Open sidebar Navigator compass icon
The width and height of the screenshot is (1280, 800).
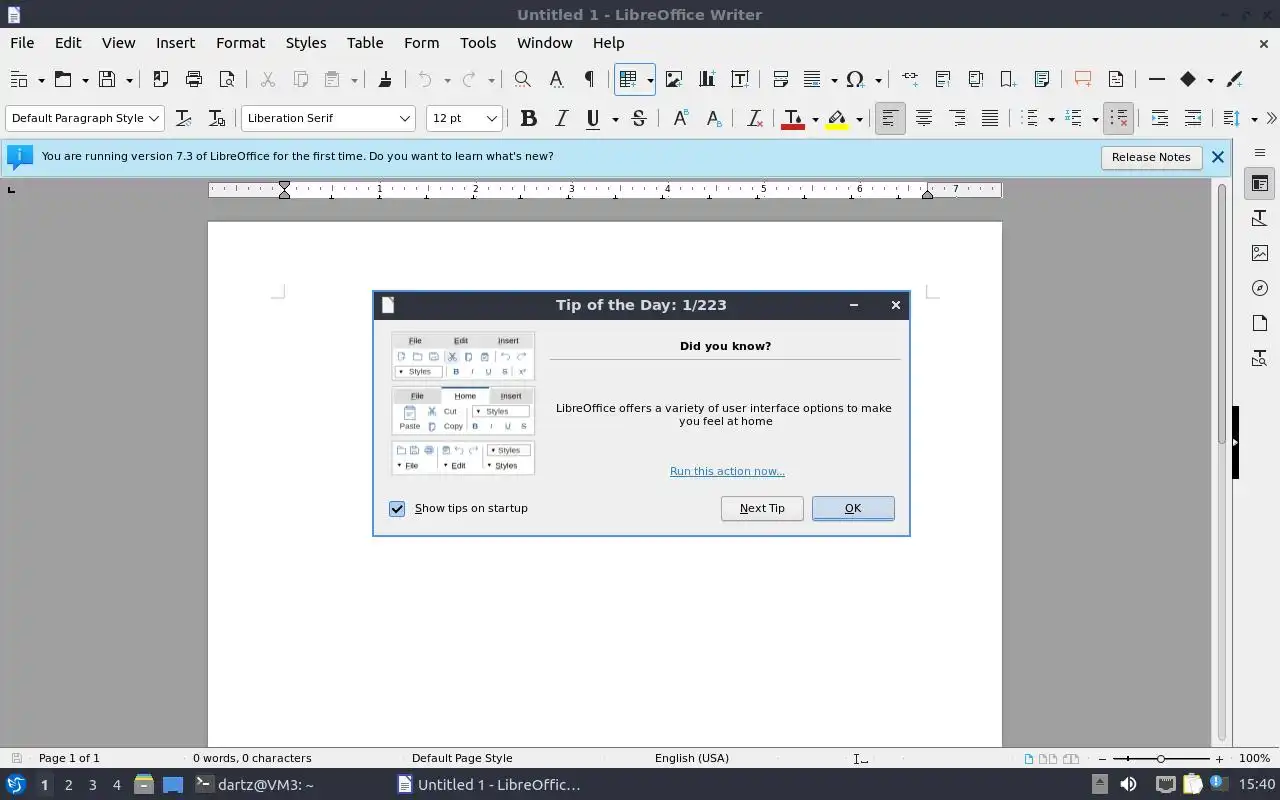pos(1260,288)
